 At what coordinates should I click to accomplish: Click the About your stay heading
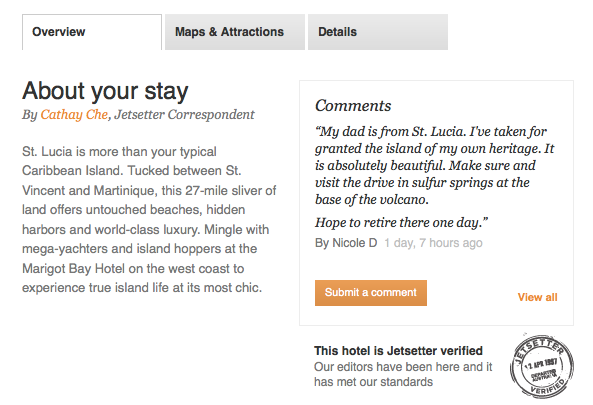105,91
